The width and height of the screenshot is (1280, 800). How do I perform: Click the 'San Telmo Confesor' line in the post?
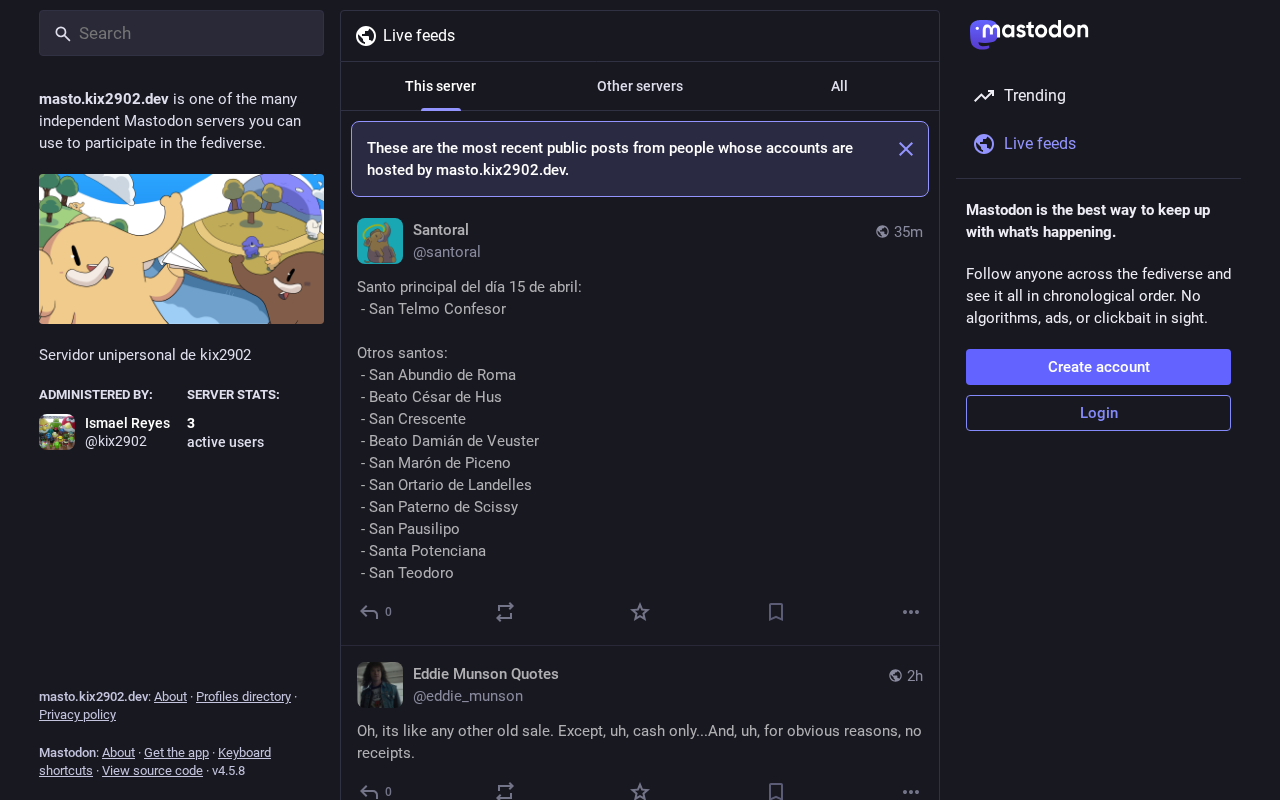coord(437,309)
